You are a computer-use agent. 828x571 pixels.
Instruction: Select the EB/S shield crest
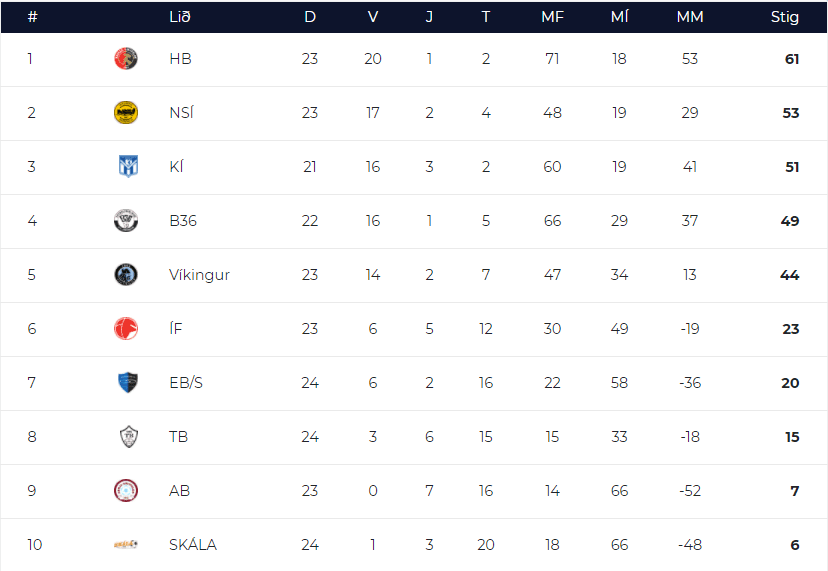click(x=128, y=382)
